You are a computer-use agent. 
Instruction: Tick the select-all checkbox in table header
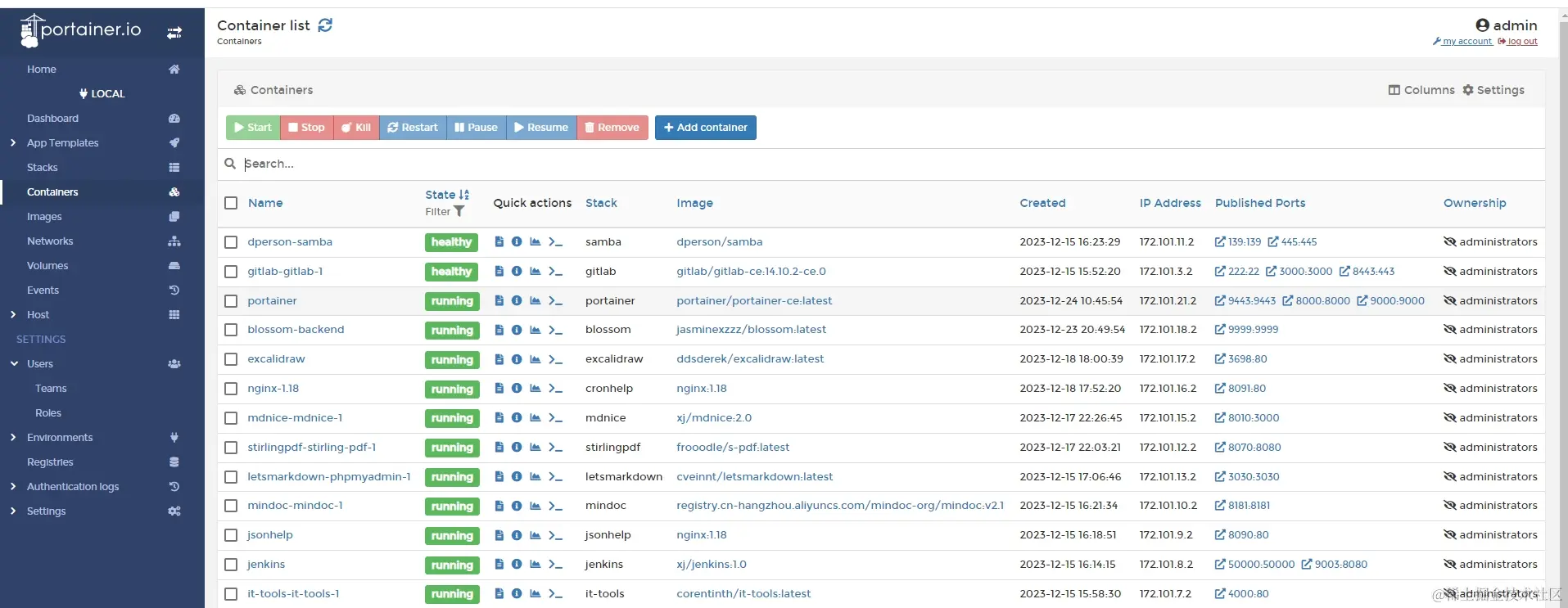[x=231, y=203]
